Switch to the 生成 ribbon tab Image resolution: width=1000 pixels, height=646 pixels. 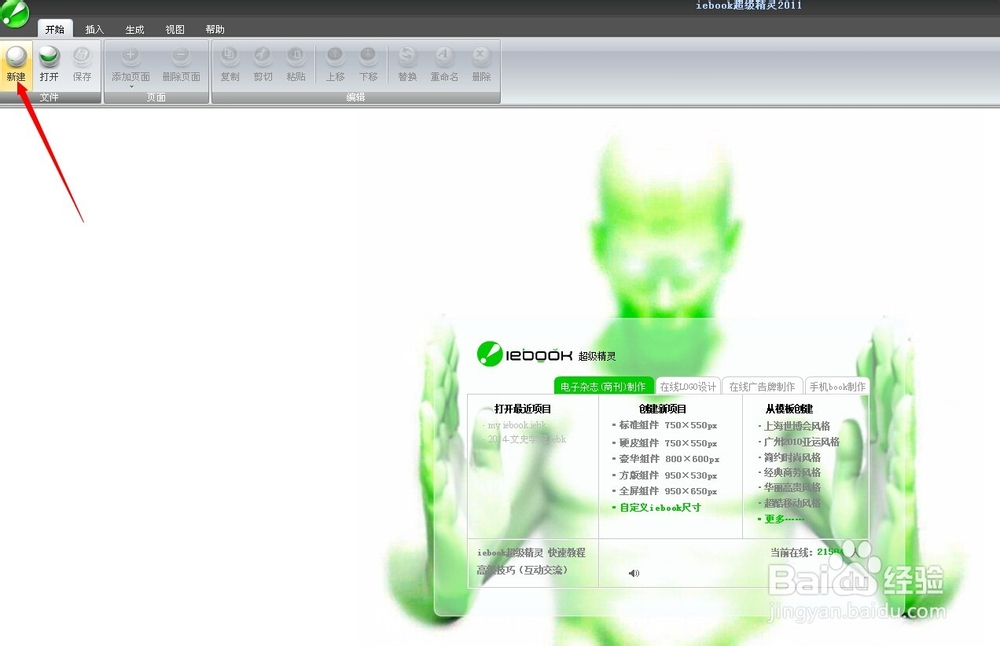[x=135, y=29]
